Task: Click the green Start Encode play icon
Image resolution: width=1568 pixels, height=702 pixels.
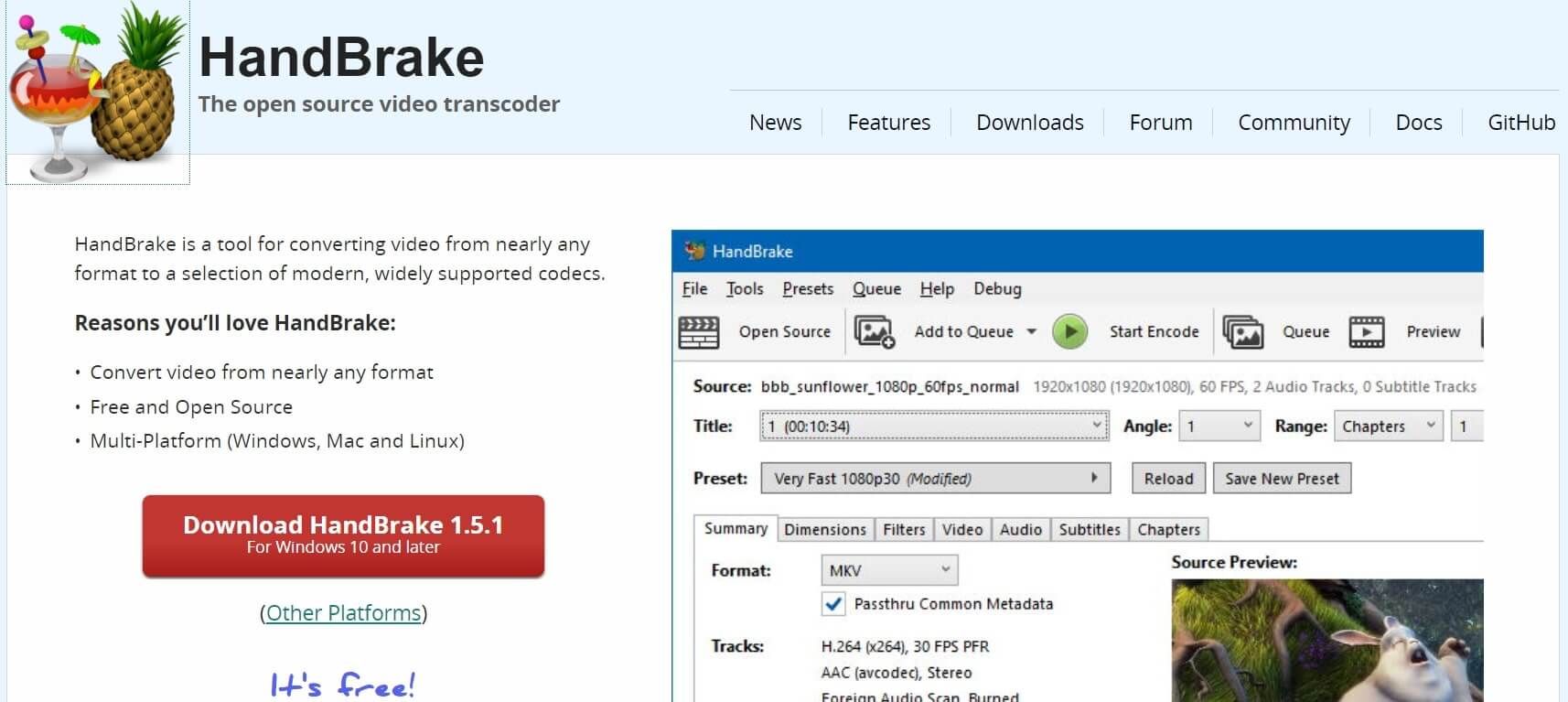Action: point(1069,331)
